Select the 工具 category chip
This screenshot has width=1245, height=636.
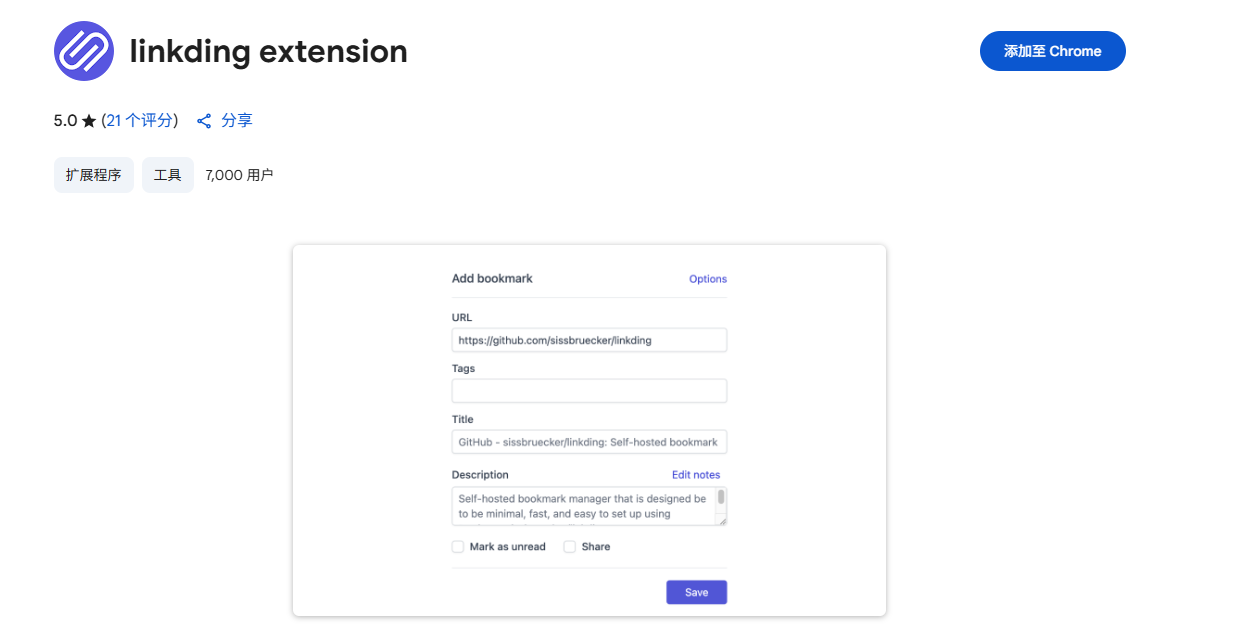(x=168, y=175)
